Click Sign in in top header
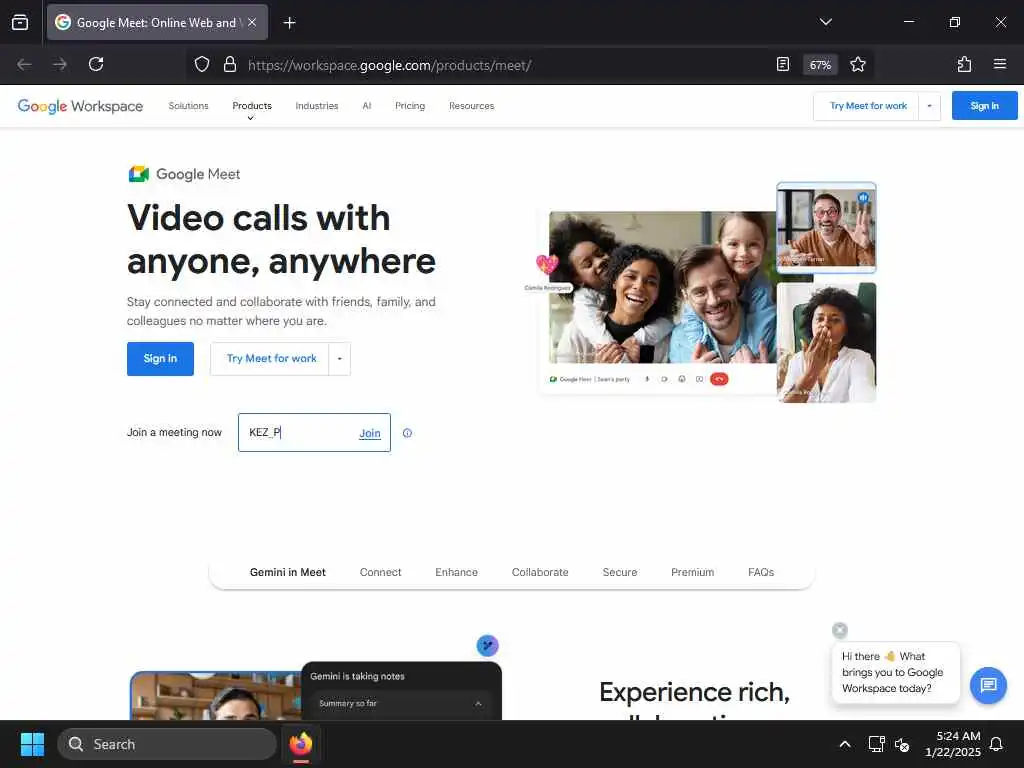This screenshot has height=768, width=1024. [x=984, y=106]
